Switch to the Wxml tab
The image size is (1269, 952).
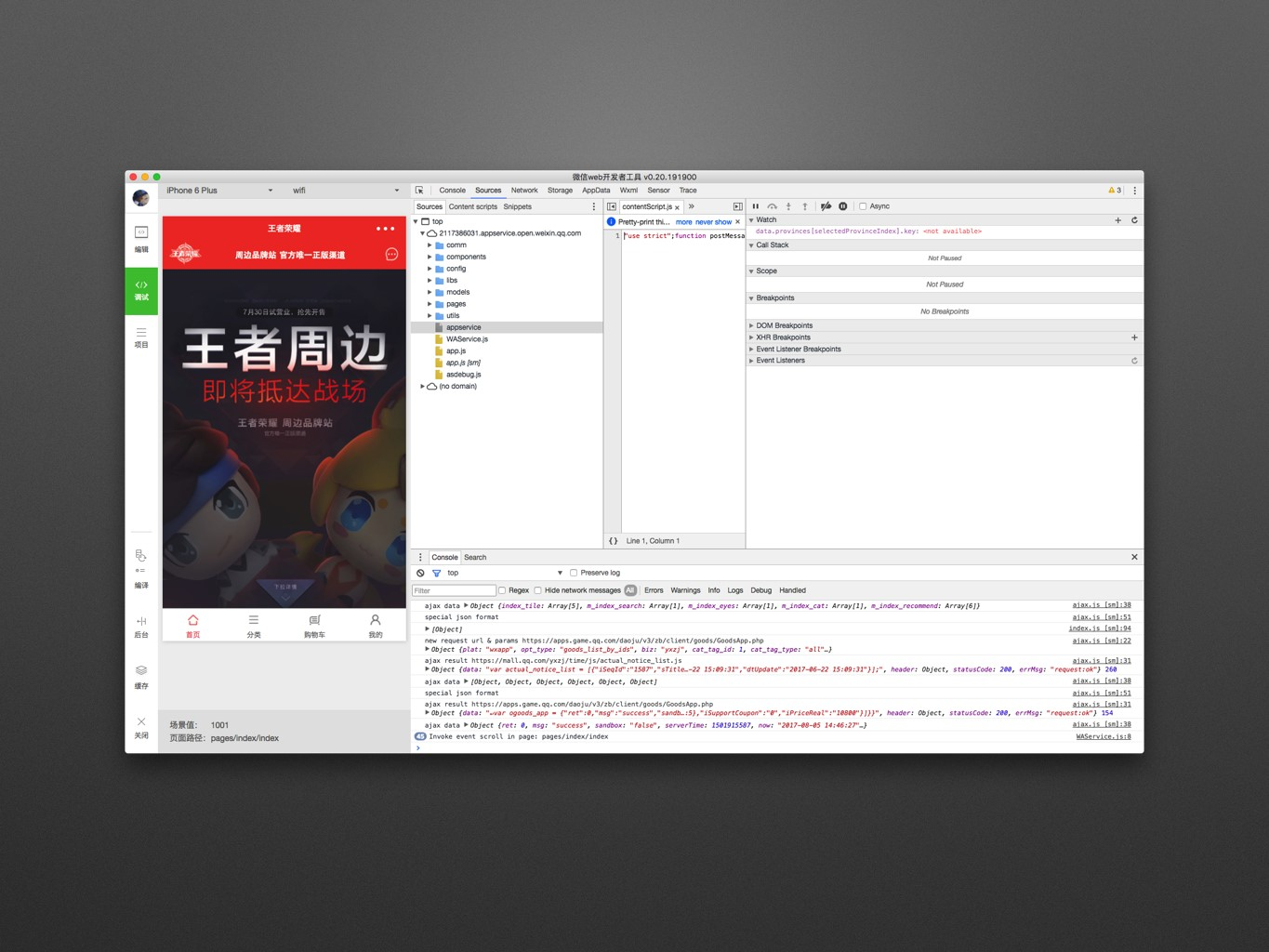(628, 190)
